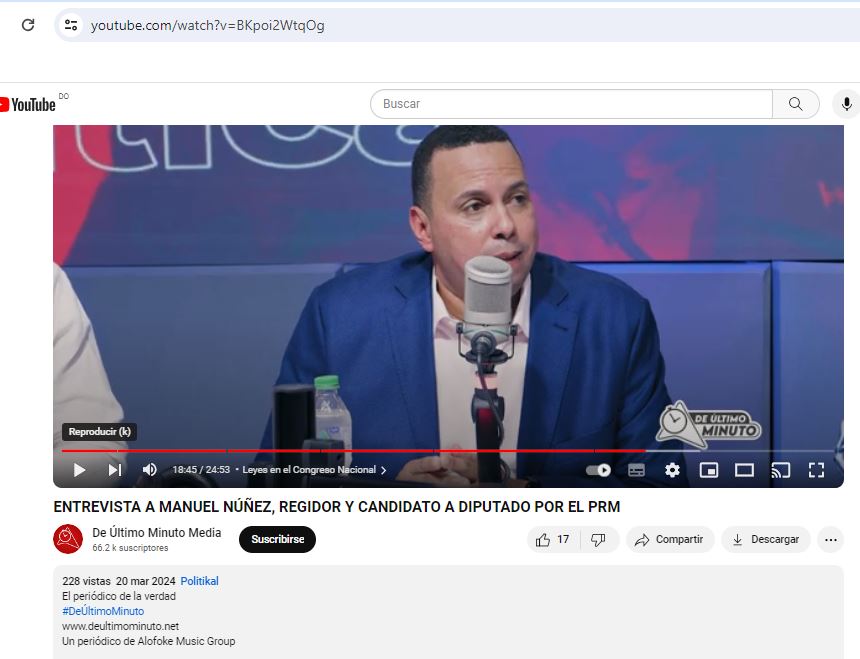Focus the Buscar search field

571,104
